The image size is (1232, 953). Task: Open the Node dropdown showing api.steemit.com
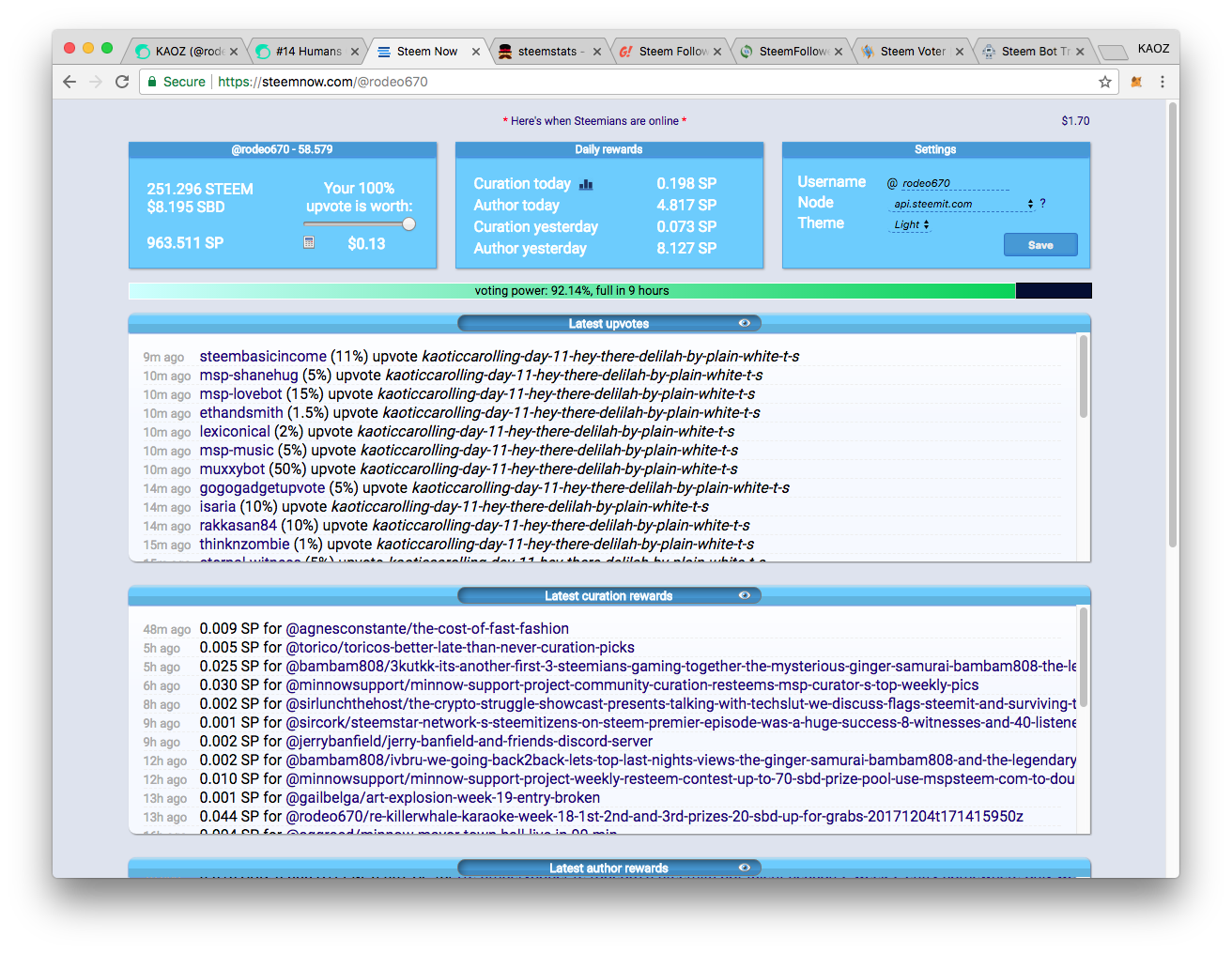coord(962,204)
